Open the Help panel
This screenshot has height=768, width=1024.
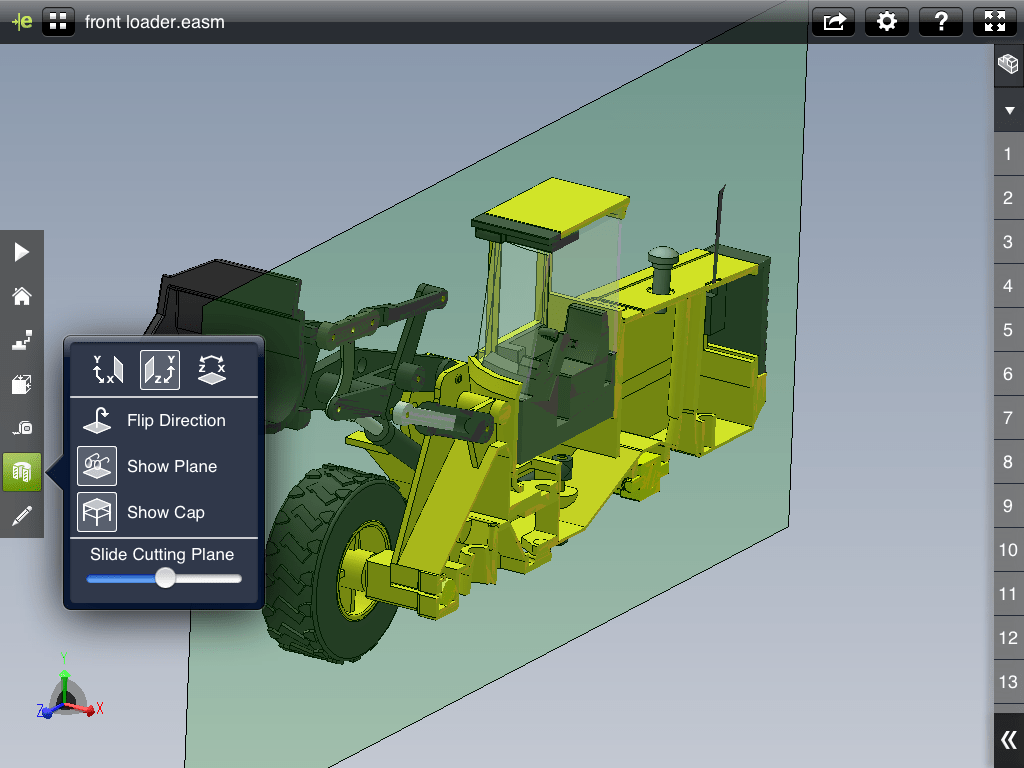click(940, 21)
